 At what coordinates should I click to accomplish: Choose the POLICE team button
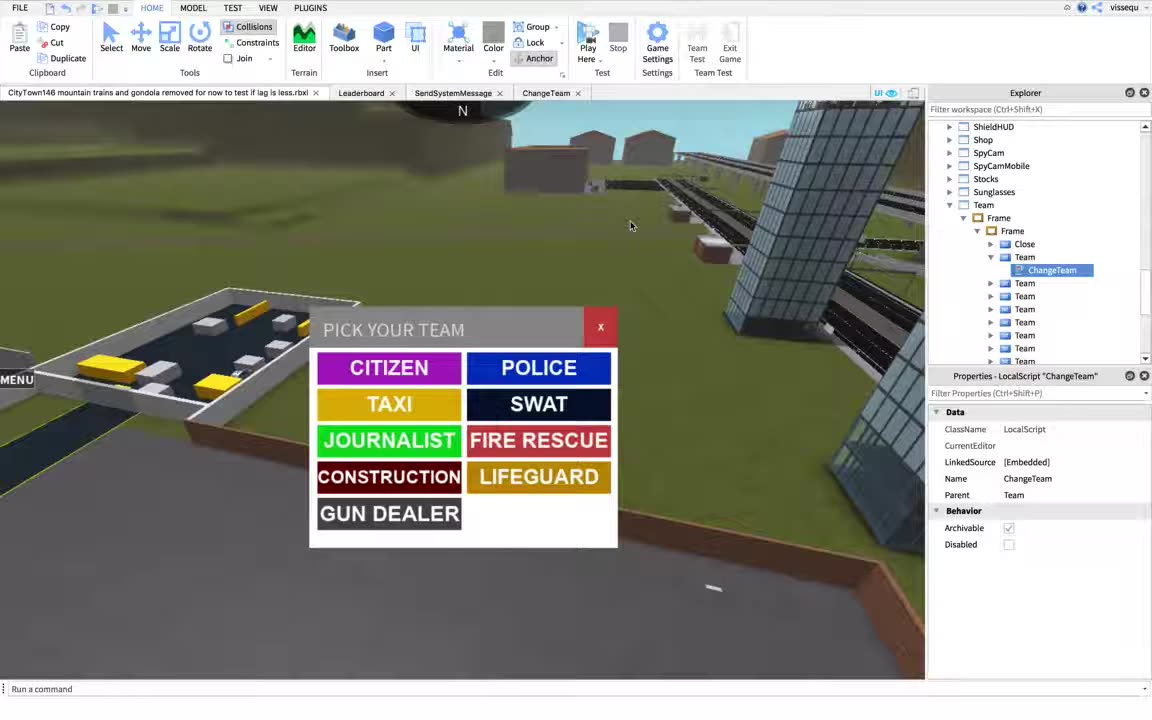pos(539,368)
